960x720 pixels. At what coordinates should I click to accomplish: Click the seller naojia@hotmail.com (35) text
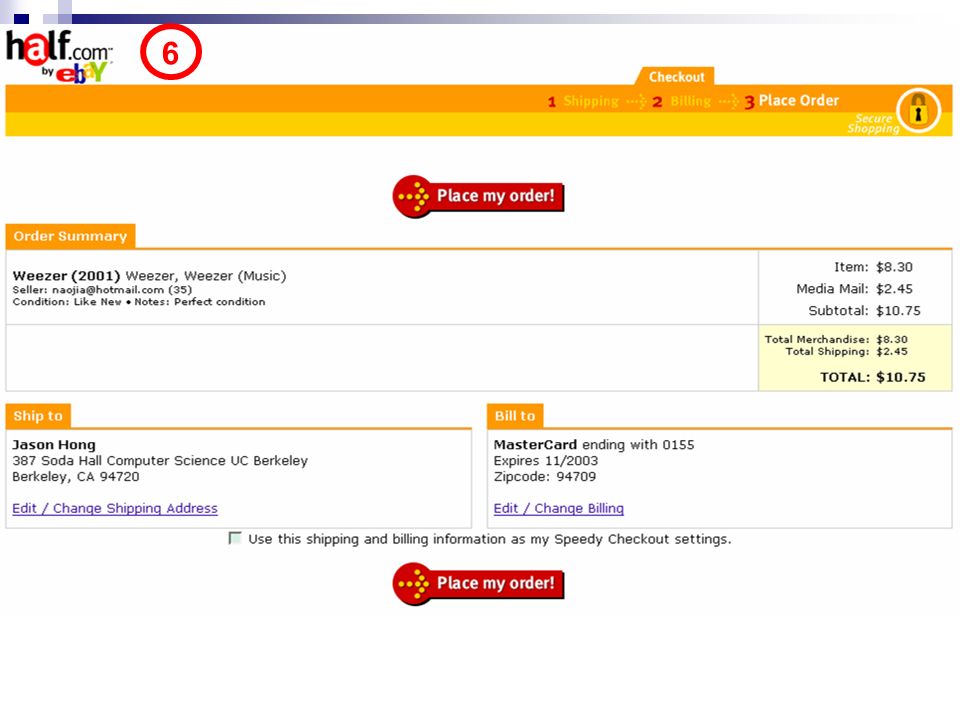102,290
